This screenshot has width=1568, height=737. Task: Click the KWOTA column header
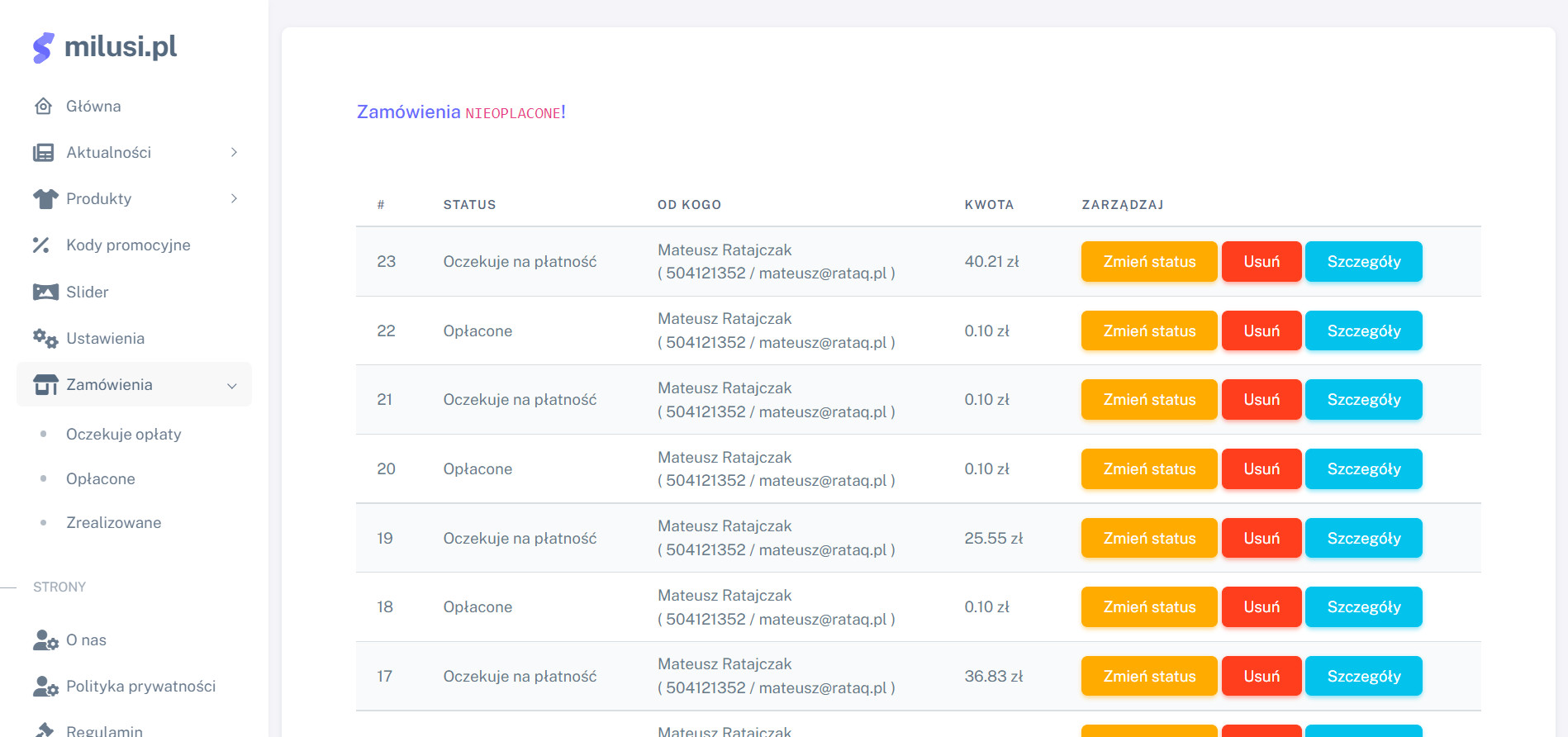coord(989,205)
